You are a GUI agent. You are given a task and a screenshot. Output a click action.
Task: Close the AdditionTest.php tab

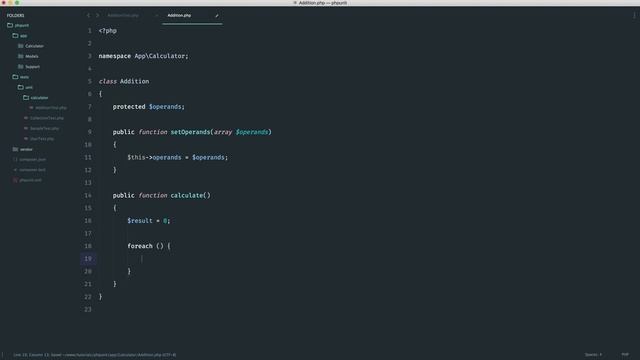157,16
